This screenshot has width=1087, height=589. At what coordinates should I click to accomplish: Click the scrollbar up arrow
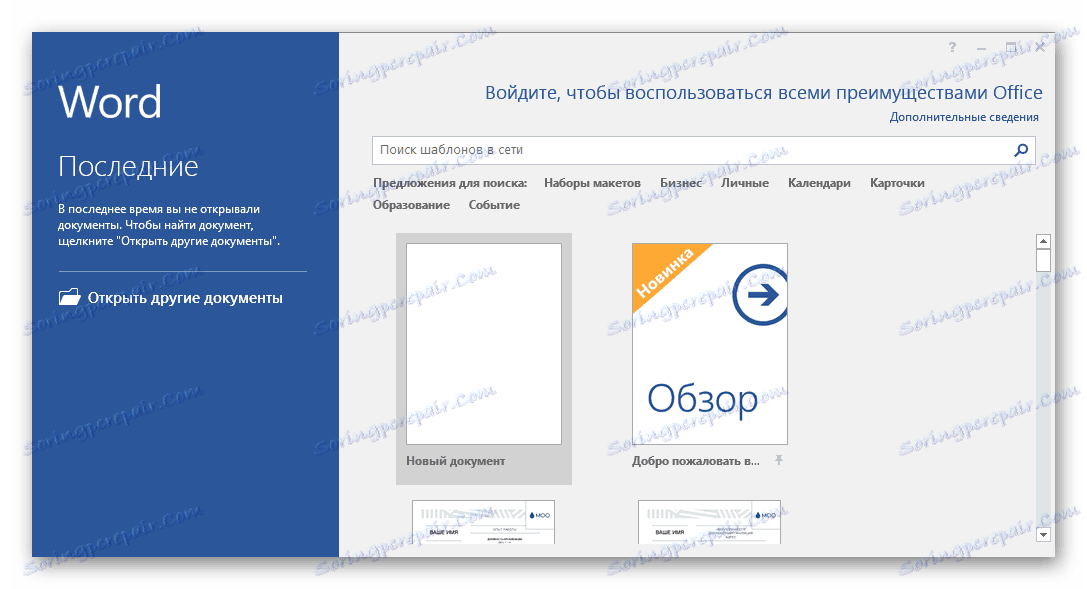coord(1043,241)
